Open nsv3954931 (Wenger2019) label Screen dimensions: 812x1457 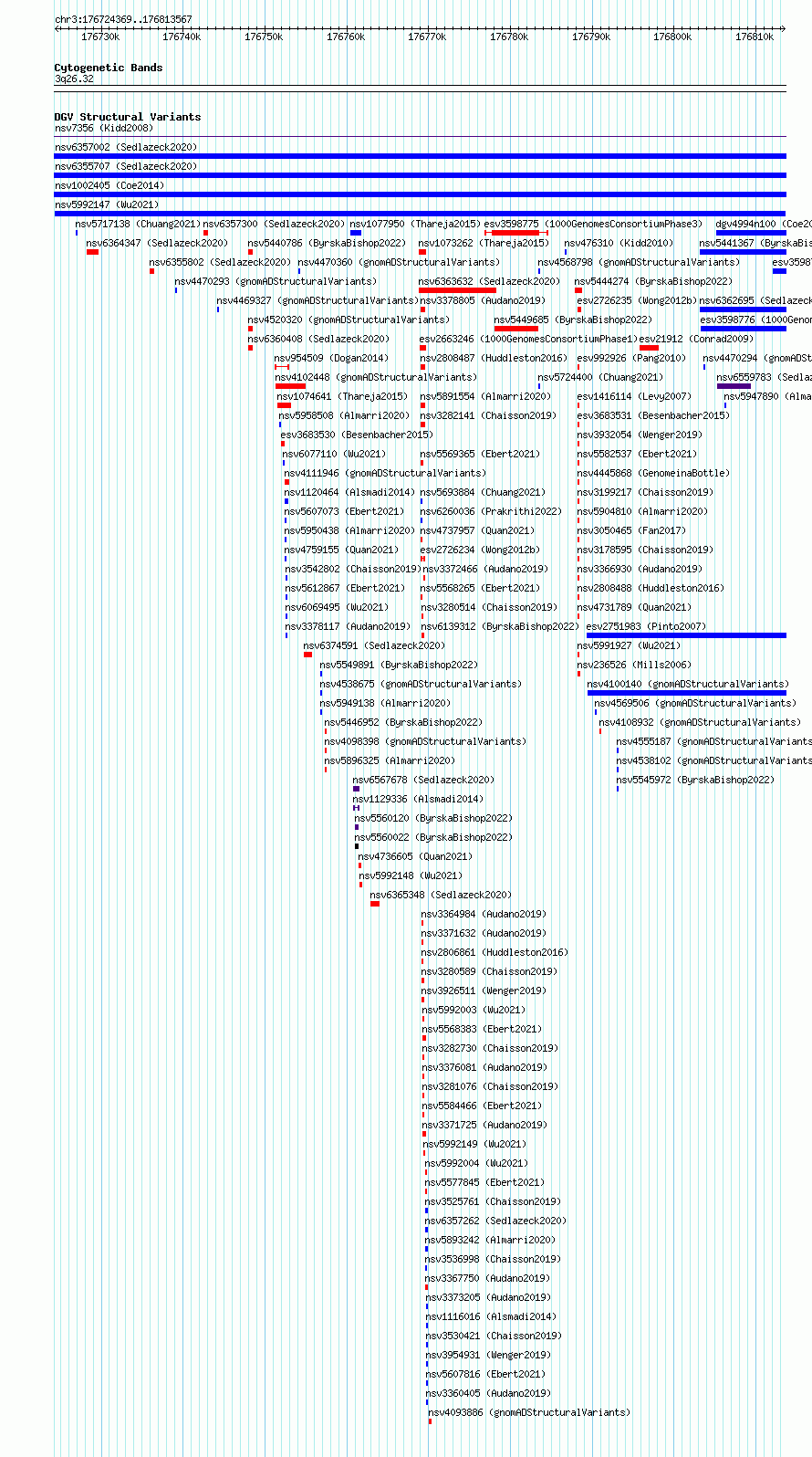coord(488,1356)
